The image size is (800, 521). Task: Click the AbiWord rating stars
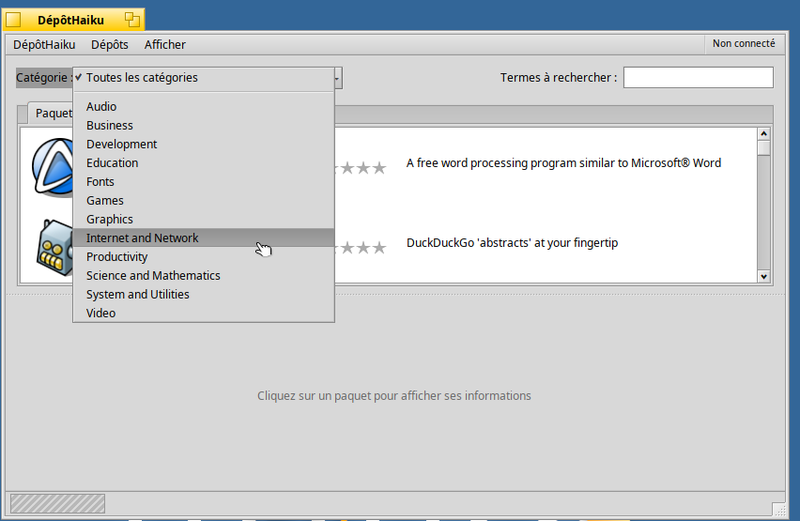pos(362,168)
